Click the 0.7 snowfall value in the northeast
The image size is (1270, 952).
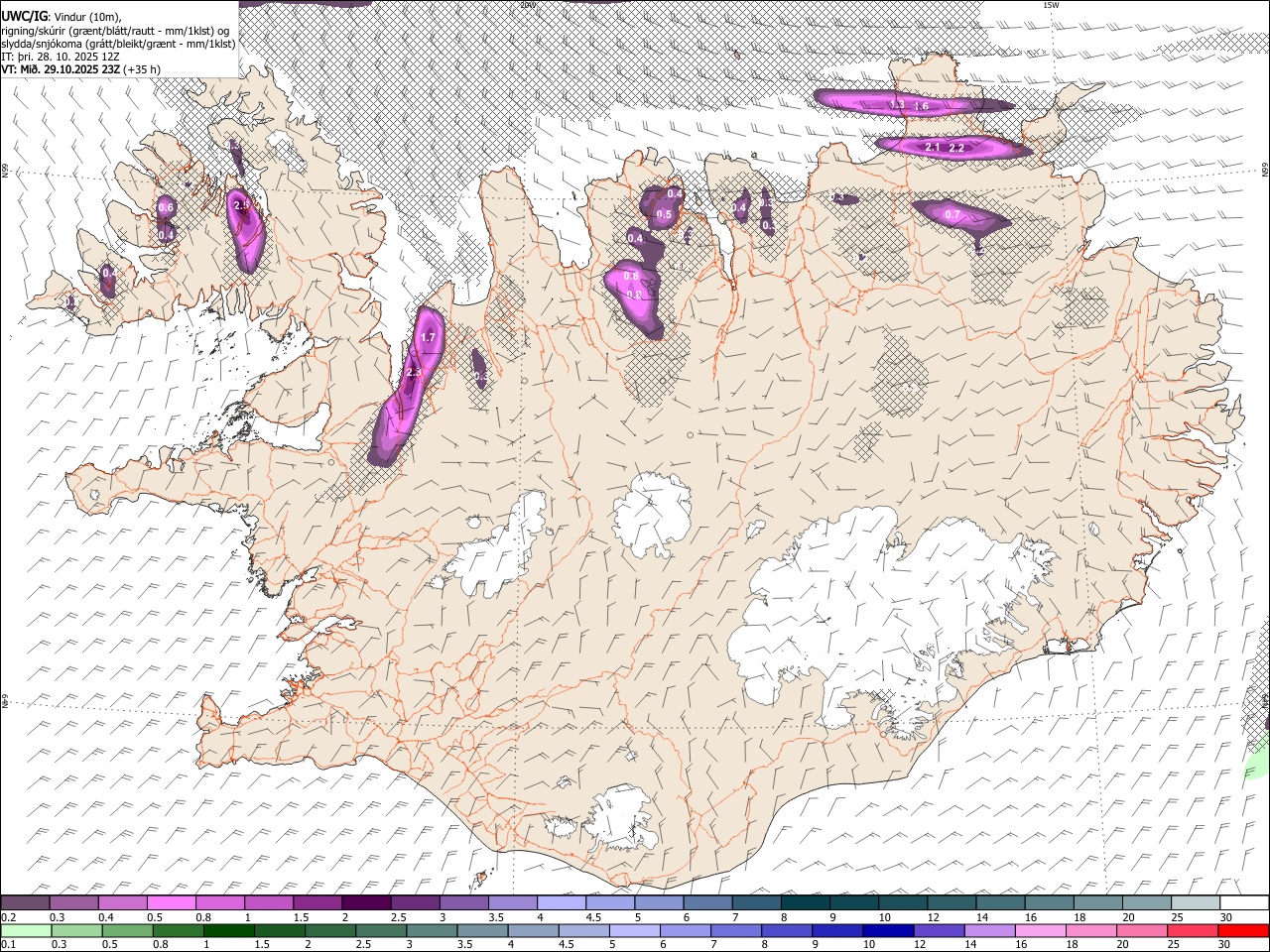(x=952, y=214)
